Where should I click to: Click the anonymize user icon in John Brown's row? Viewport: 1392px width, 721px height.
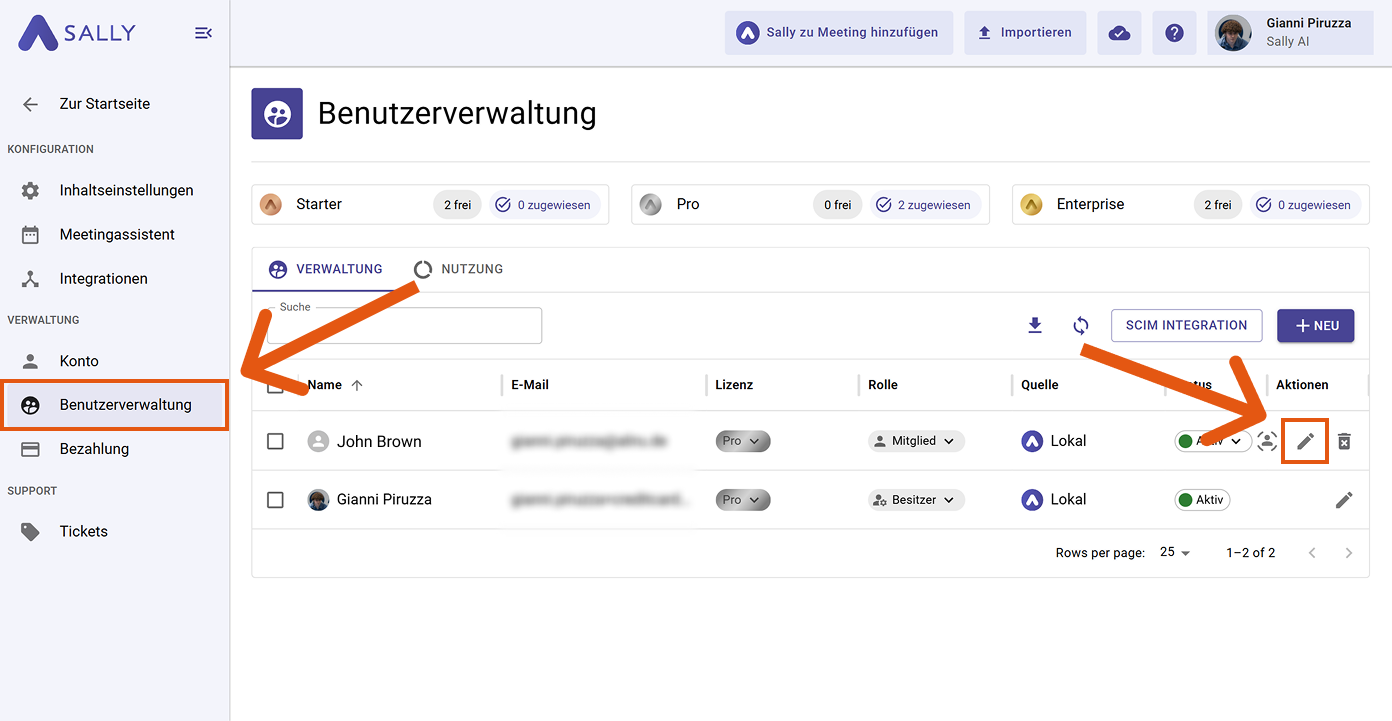1267,441
